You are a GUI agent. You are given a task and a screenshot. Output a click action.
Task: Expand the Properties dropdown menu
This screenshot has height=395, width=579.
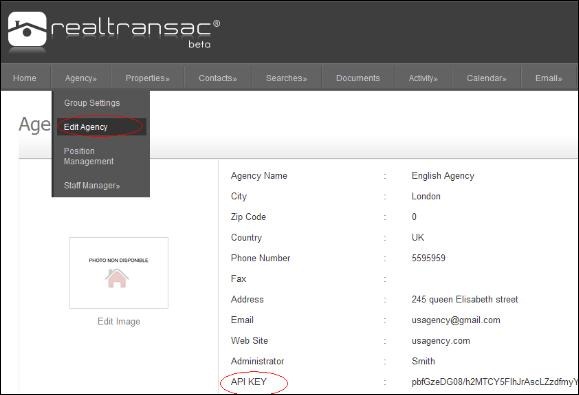pyautogui.click(x=147, y=78)
